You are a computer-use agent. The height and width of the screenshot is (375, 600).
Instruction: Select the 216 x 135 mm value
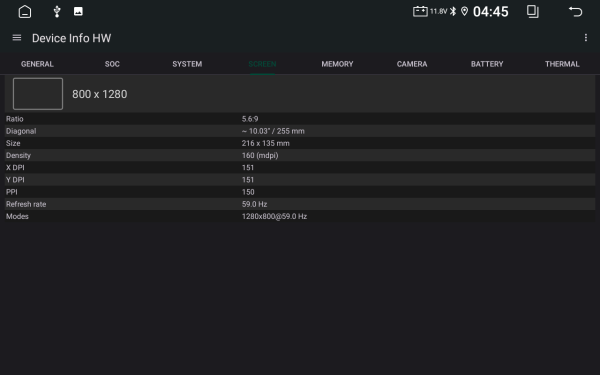coord(266,143)
